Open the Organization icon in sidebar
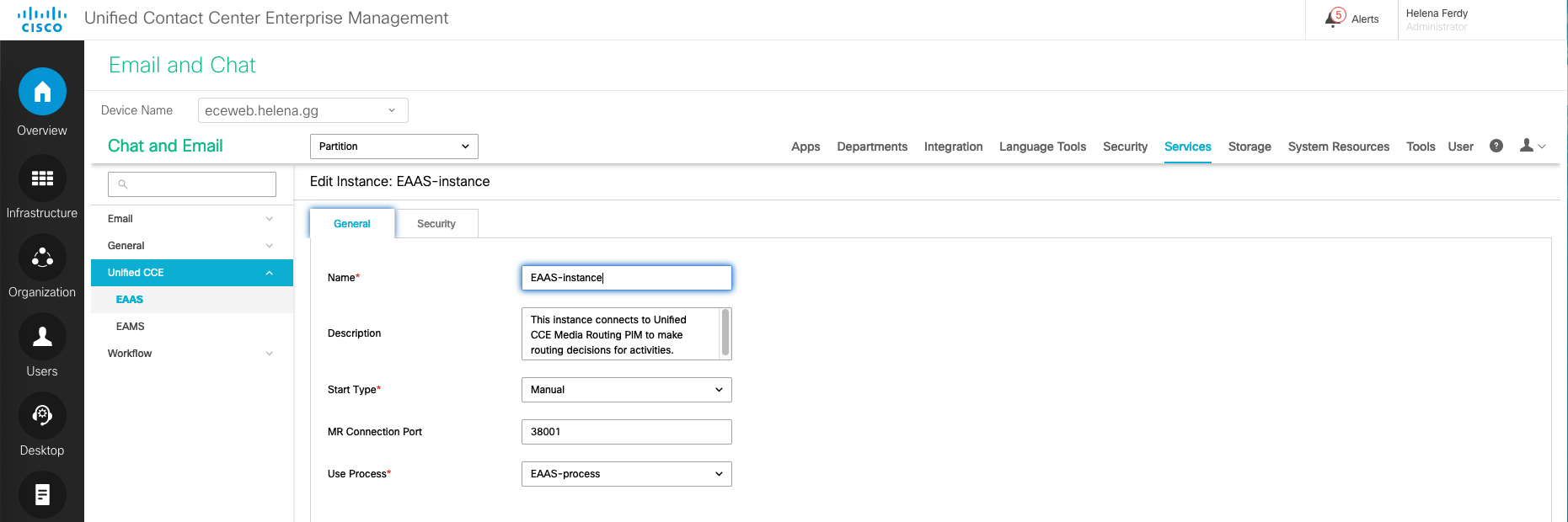The width and height of the screenshot is (1568, 522). pyautogui.click(x=42, y=258)
